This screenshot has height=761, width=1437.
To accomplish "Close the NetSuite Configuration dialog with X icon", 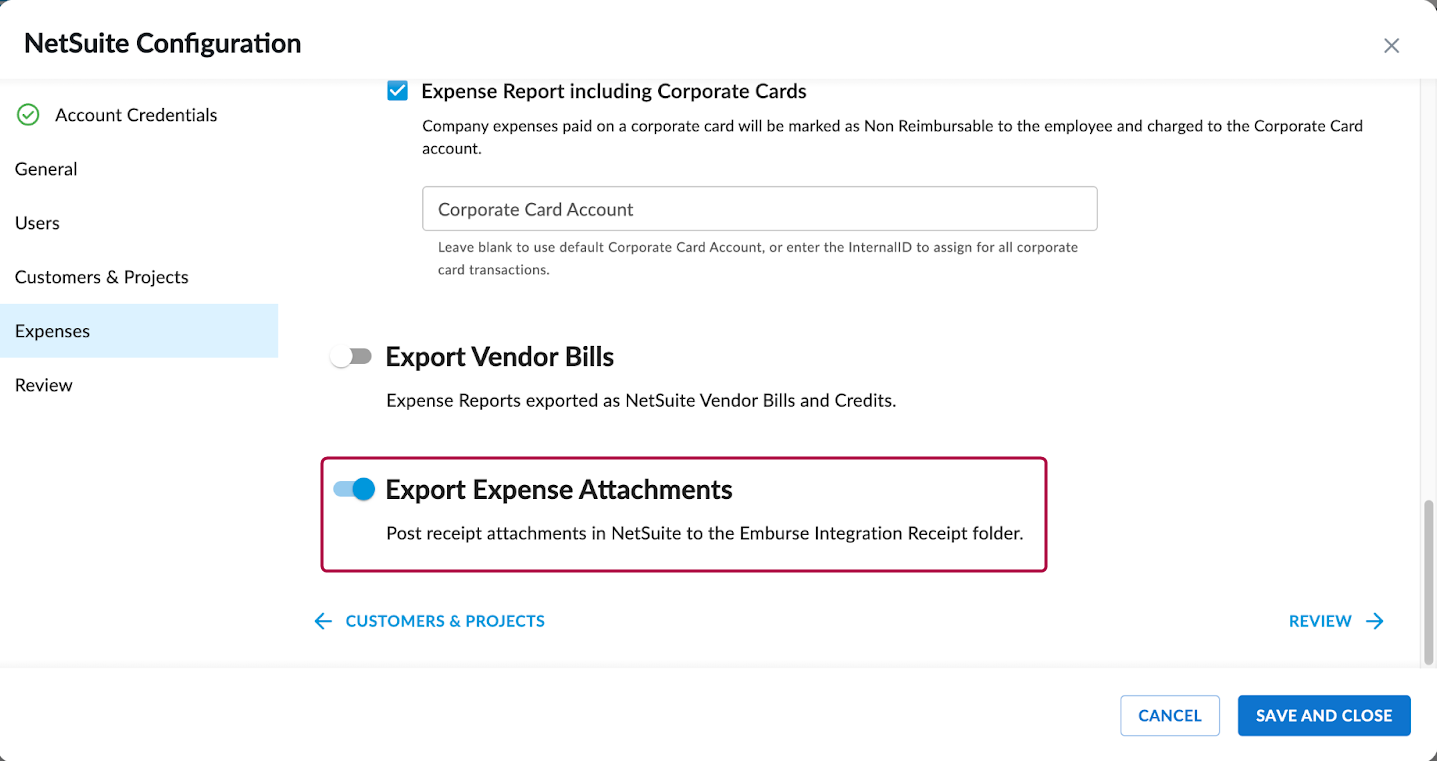I will [x=1391, y=46].
